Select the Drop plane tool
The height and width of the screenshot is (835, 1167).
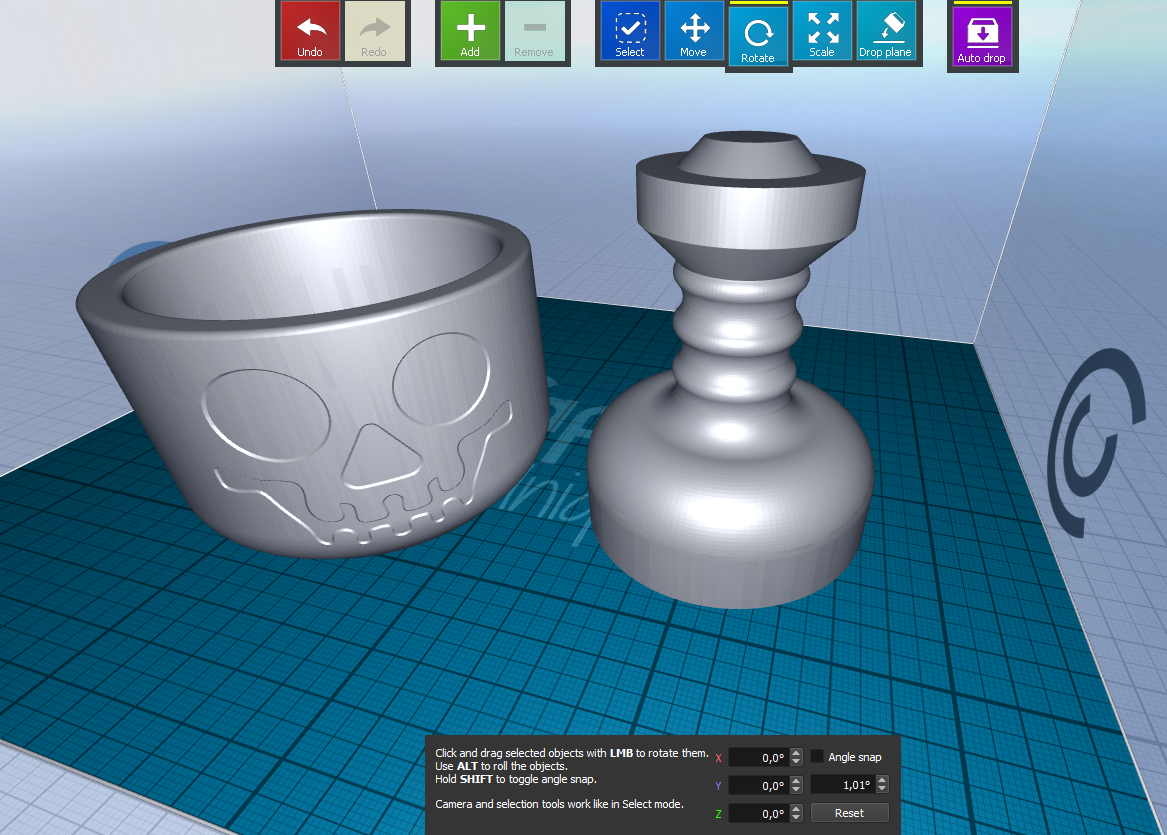[886, 31]
